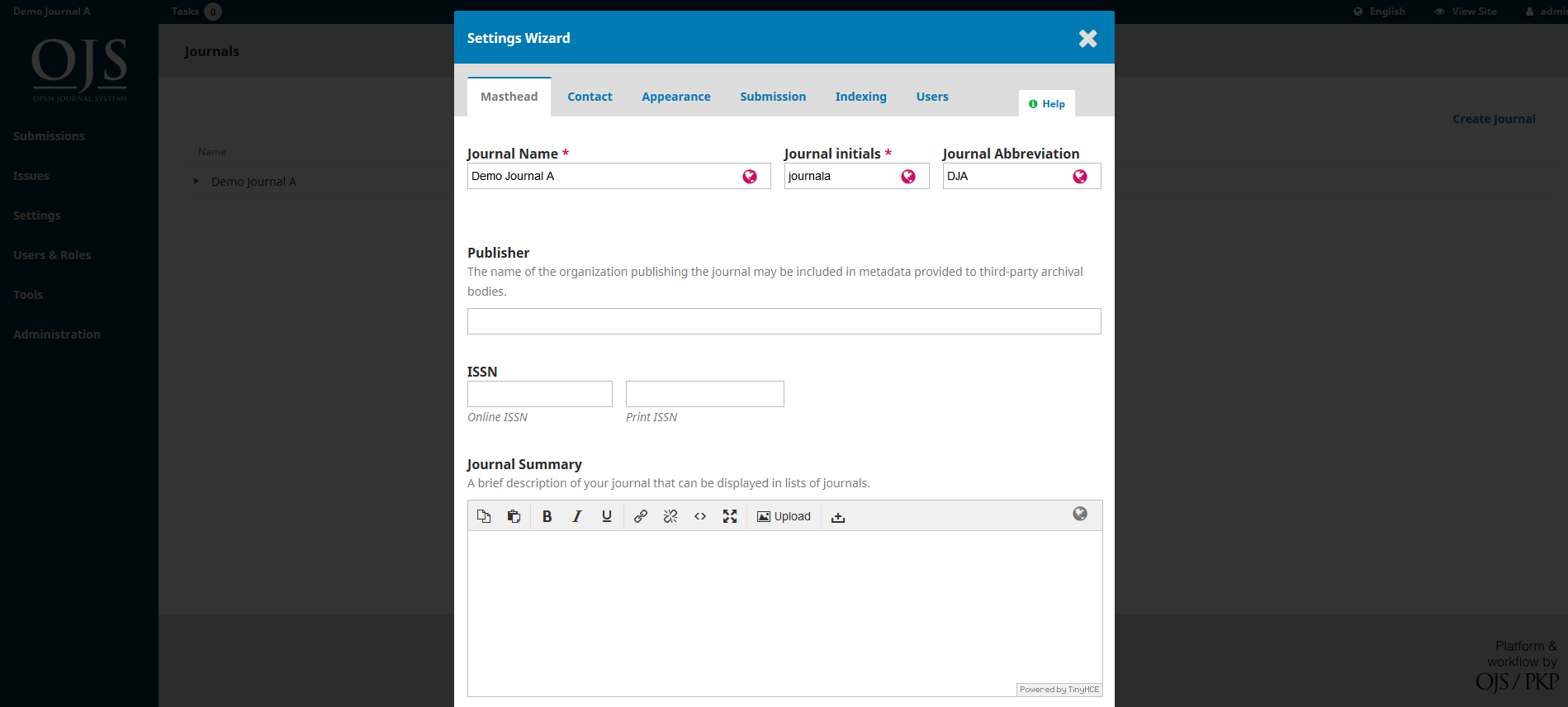The width and height of the screenshot is (1568, 707).
Task: Open the Indexing tab
Action: 860,97
